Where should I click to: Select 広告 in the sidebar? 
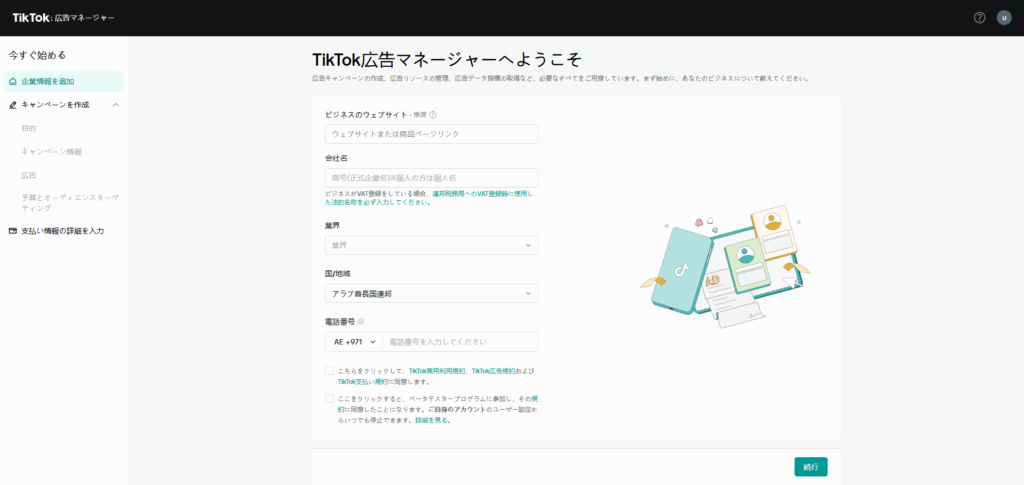[x=29, y=175]
